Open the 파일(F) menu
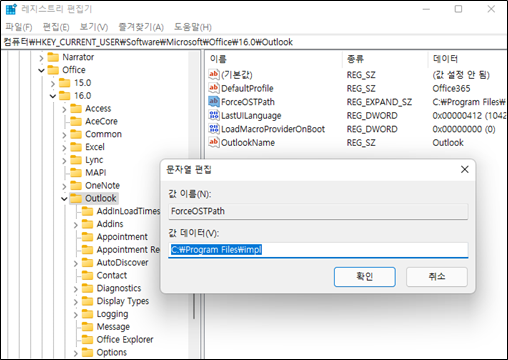 point(19,27)
